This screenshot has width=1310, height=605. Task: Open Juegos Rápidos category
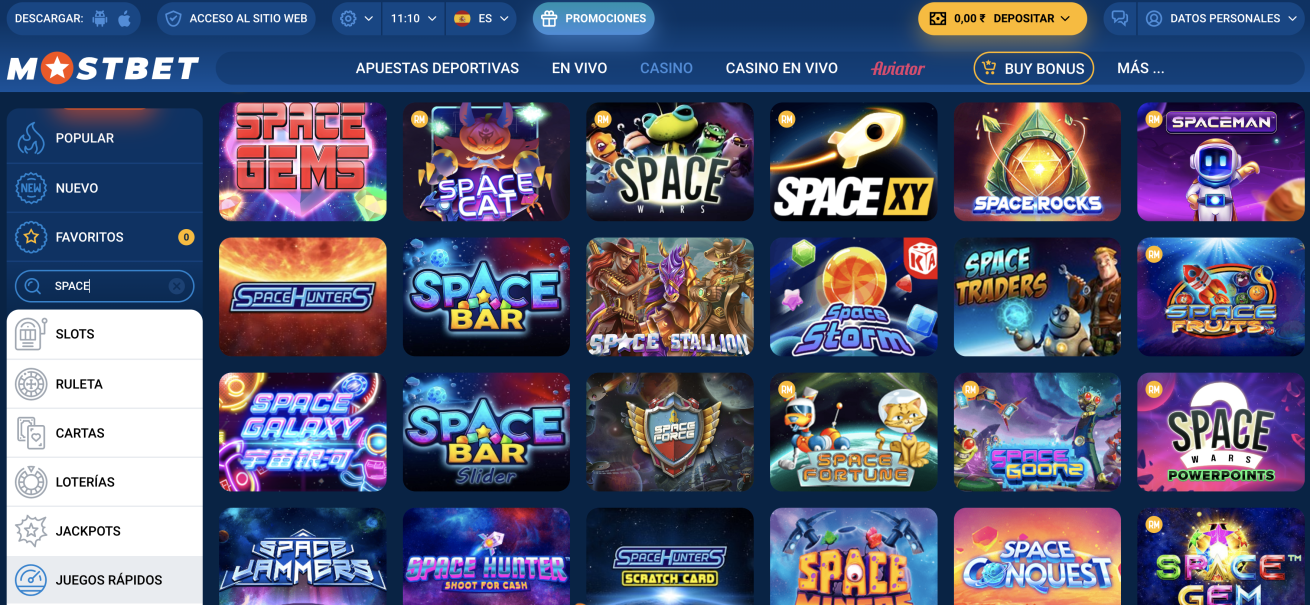tap(104, 580)
